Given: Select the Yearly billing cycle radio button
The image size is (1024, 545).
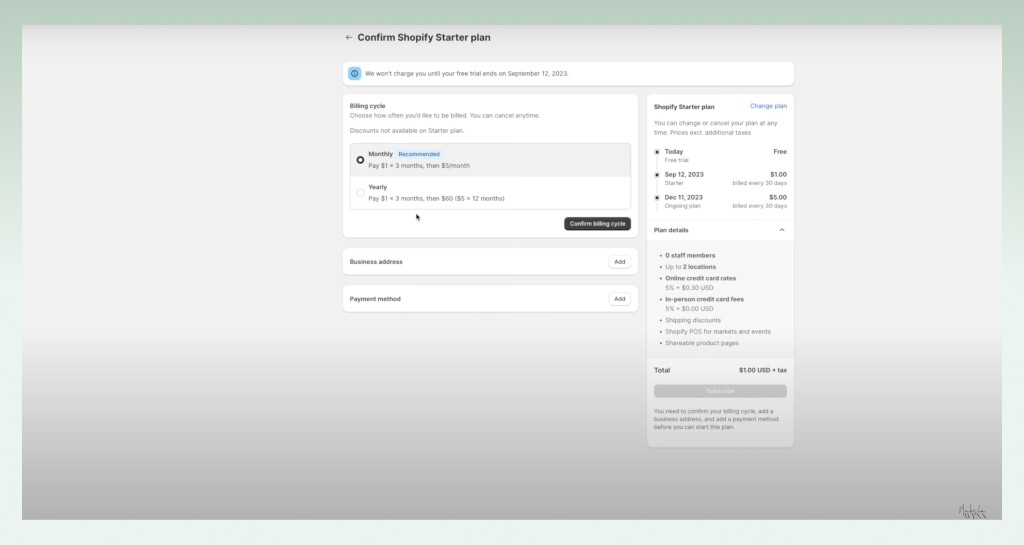Looking at the screenshot, I should coord(360,193).
